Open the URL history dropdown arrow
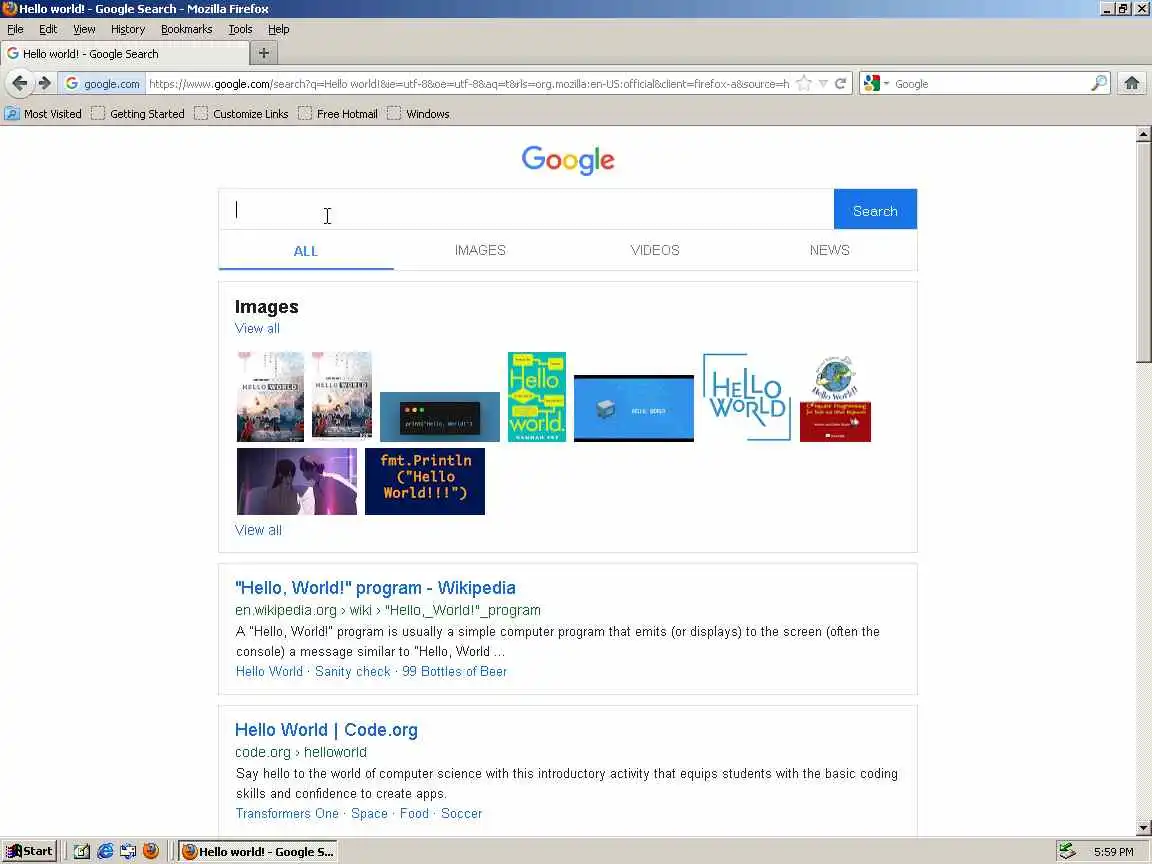The height and width of the screenshot is (864, 1152). tap(823, 84)
